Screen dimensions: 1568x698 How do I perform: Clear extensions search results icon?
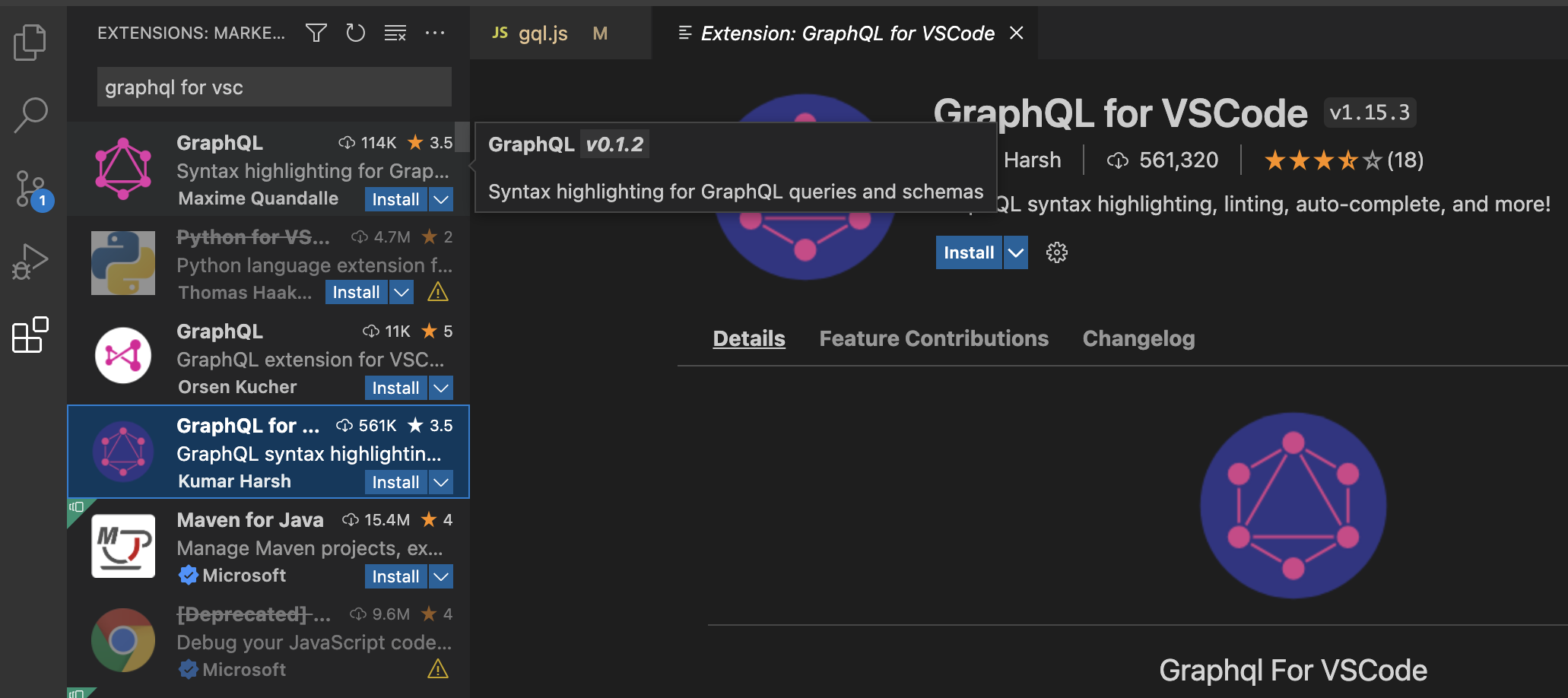[x=395, y=33]
